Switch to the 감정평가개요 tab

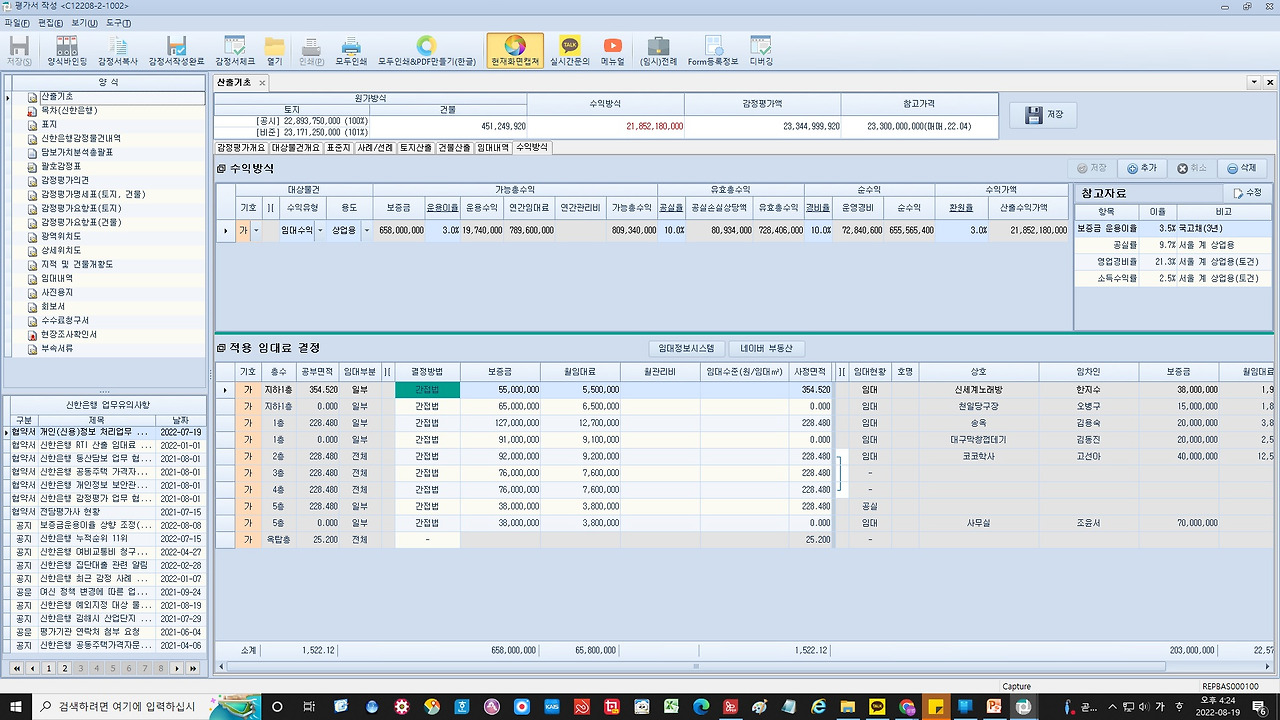click(242, 148)
